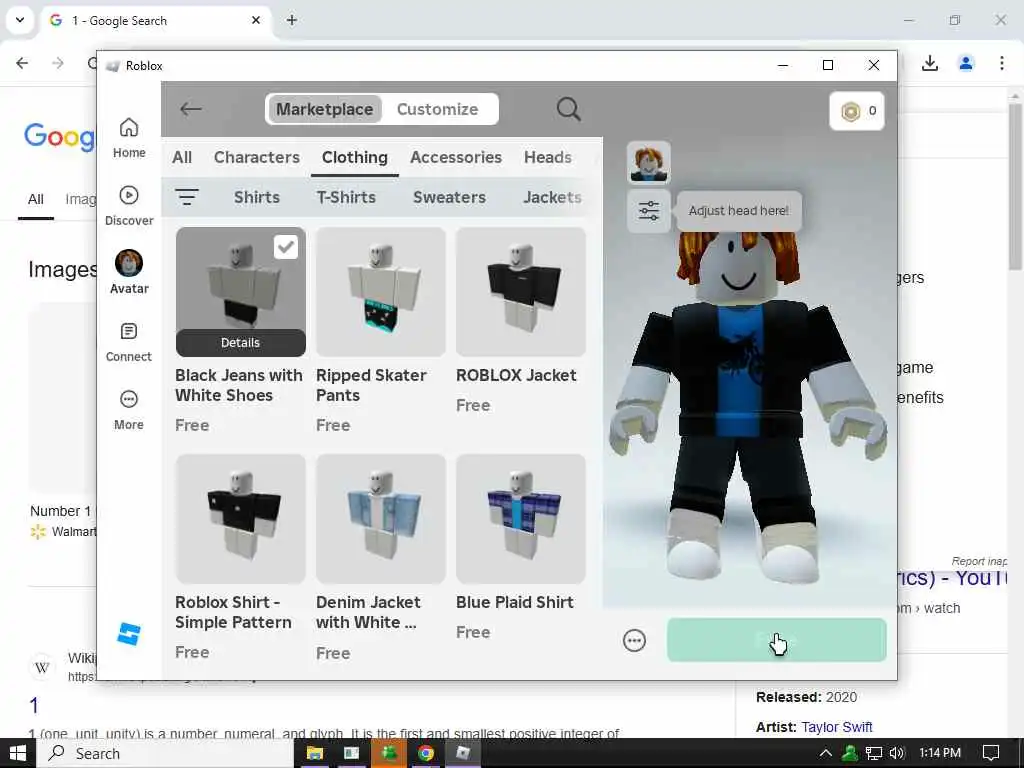Screen dimensions: 1024x768
Task: Select the Denim Jacket with White thumbnail
Action: pos(381,519)
